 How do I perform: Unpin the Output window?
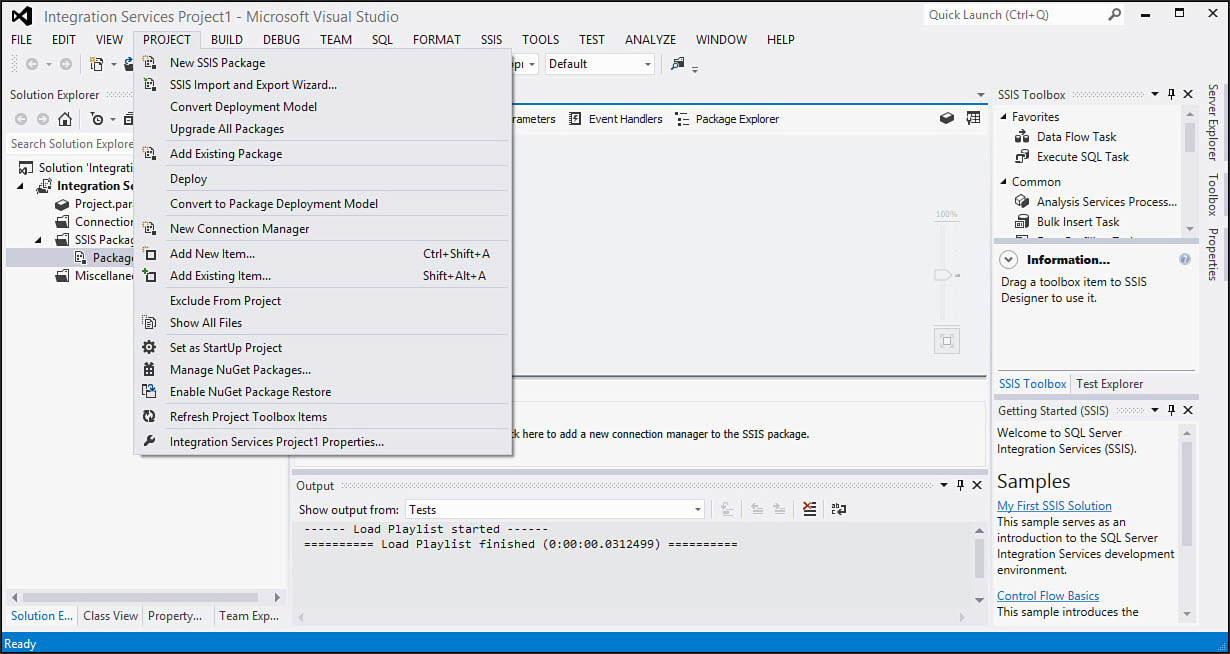click(x=960, y=485)
